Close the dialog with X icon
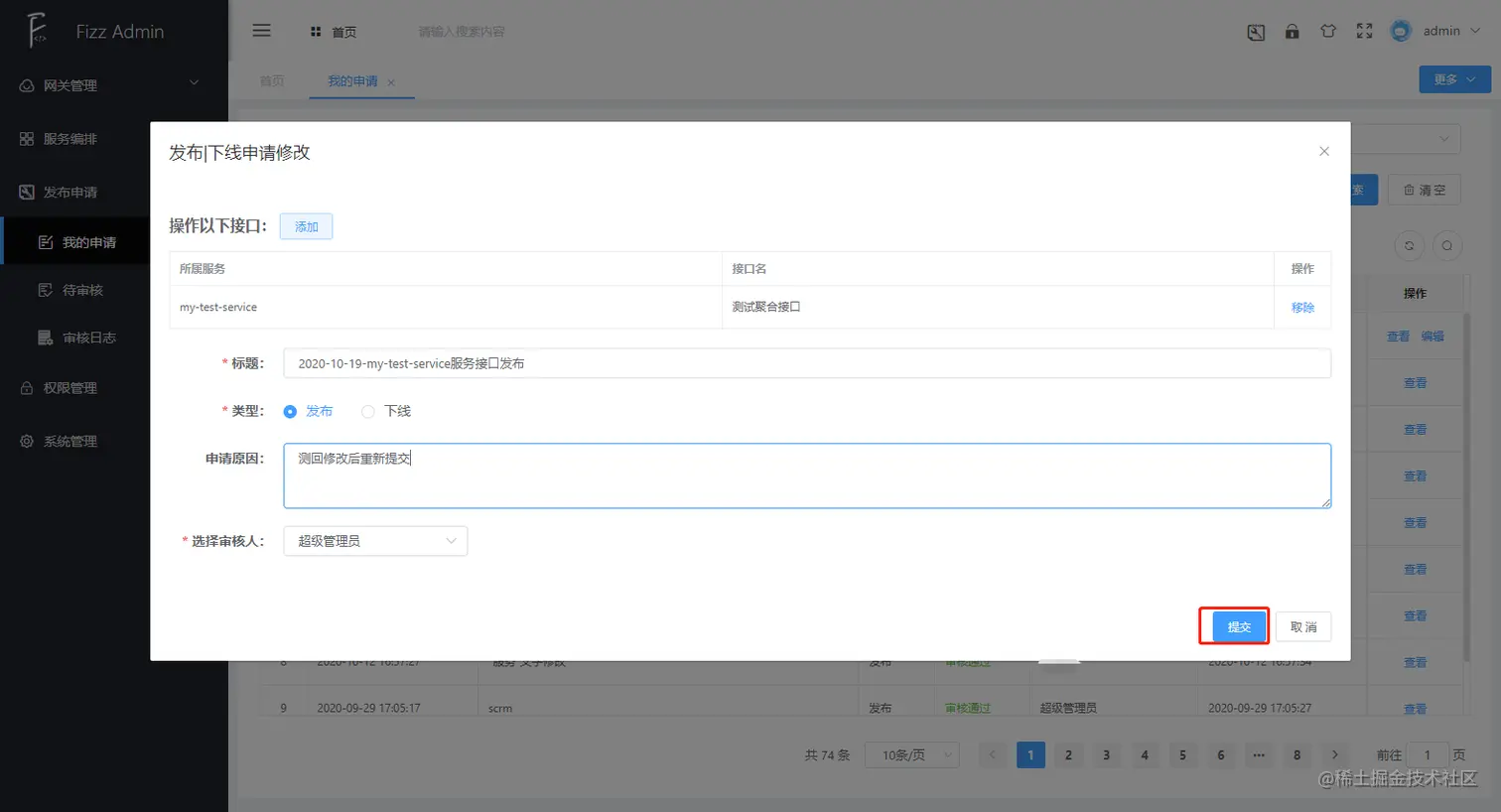The width and height of the screenshot is (1501, 812). coord(1323,151)
